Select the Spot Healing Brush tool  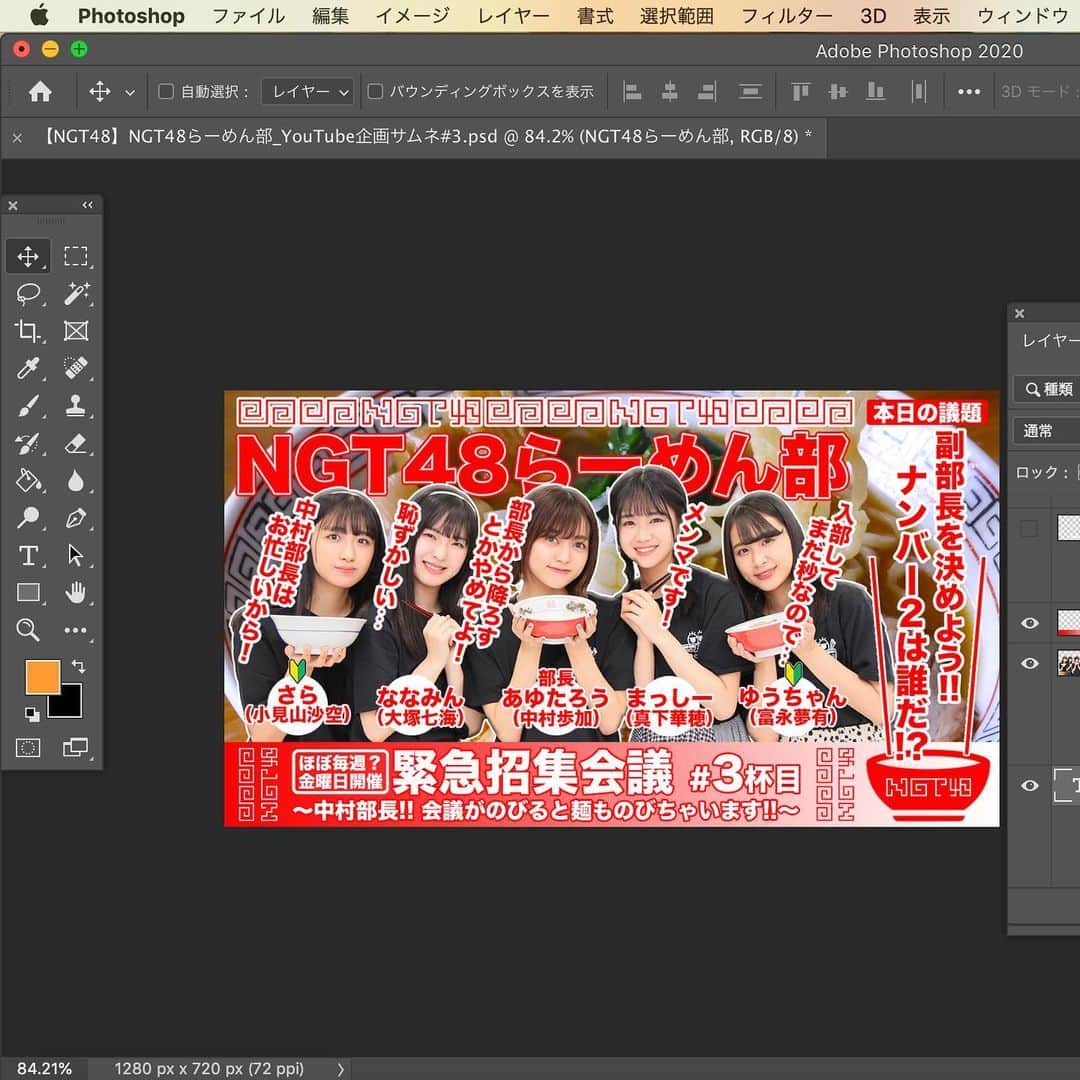point(76,368)
